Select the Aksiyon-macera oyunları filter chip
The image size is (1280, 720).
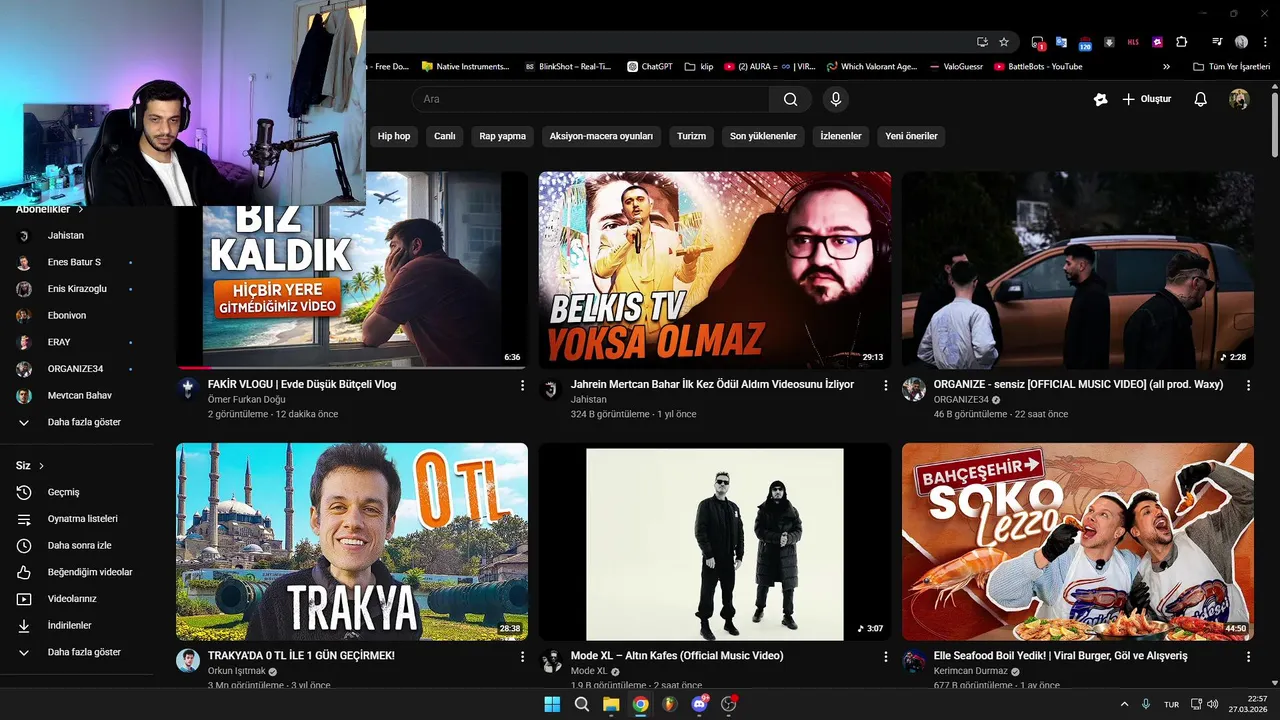coord(601,136)
